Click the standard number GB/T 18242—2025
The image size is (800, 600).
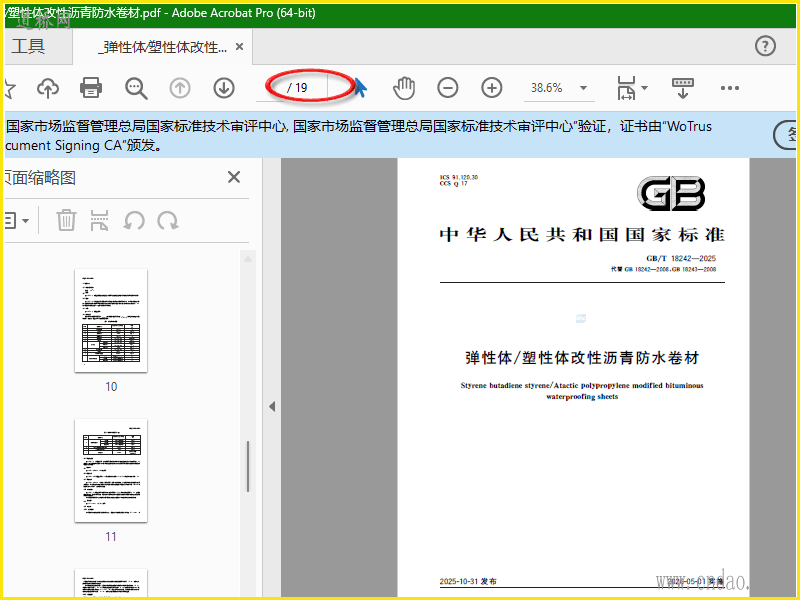681,259
